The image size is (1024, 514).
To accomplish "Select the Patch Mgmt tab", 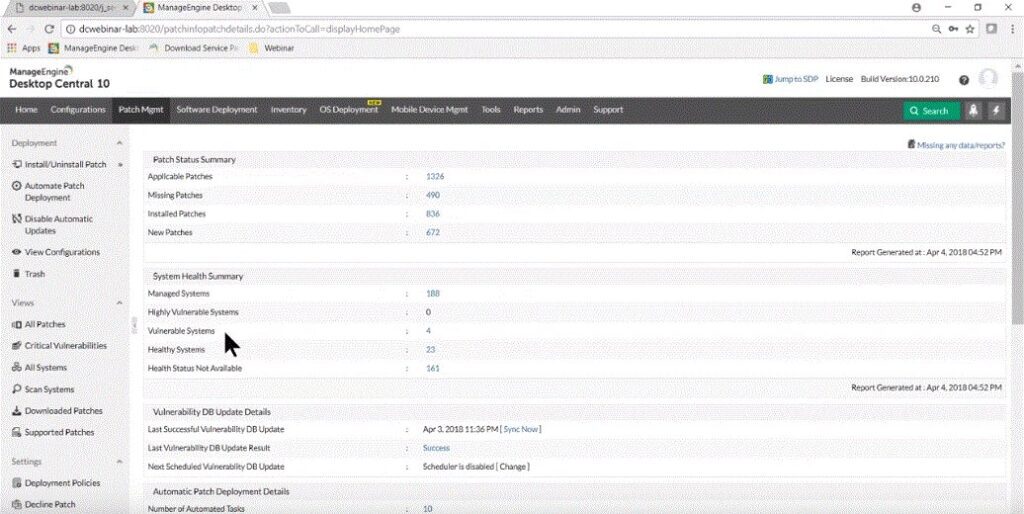I will click(140, 110).
